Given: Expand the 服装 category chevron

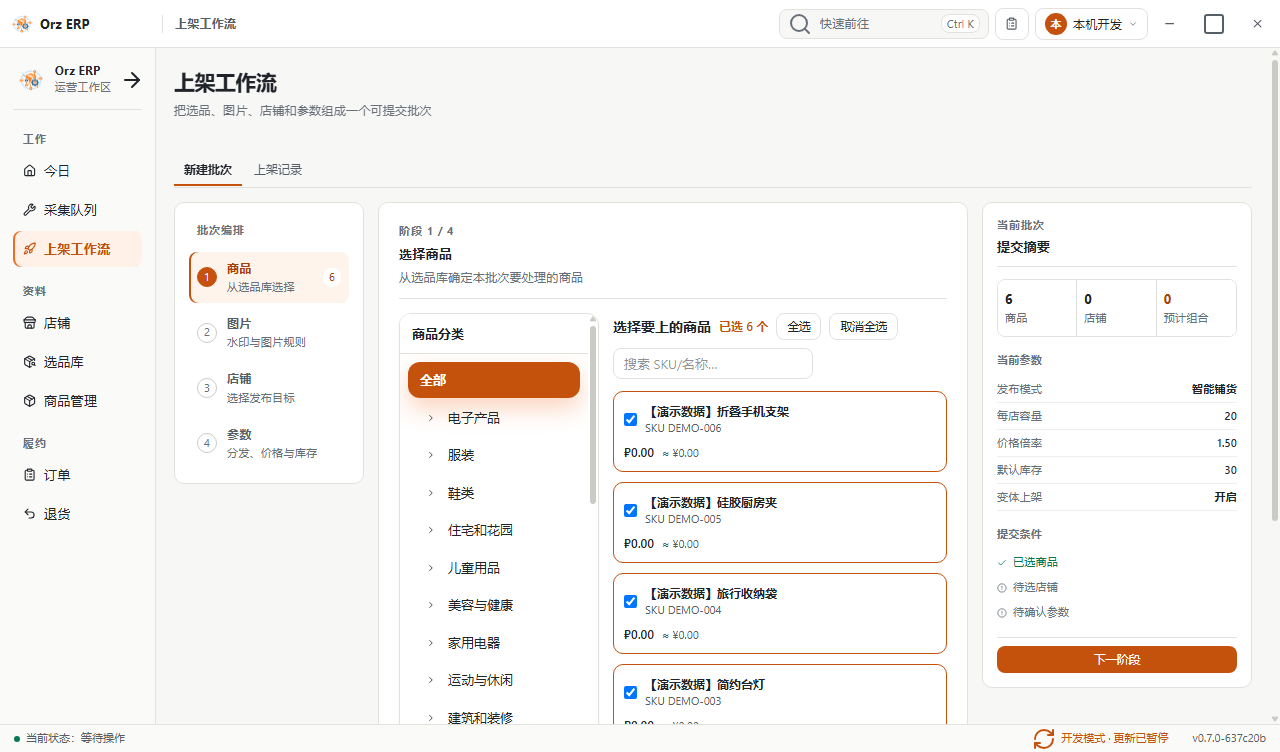Looking at the screenshot, I should (431, 455).
